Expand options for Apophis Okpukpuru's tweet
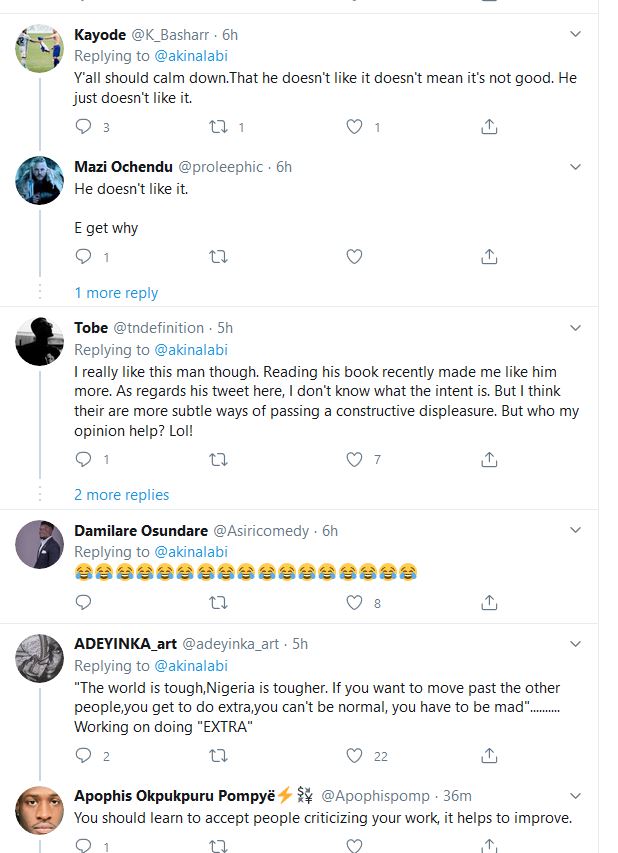 point(575,796)
